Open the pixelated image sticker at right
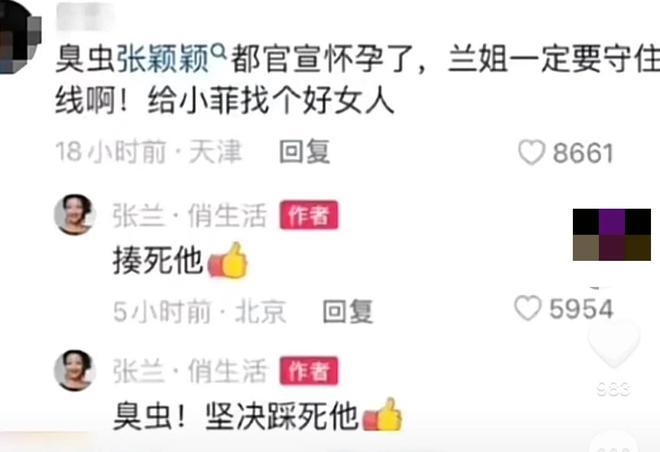The height and width of the screenshot is (452, 660). pos(612,234)
